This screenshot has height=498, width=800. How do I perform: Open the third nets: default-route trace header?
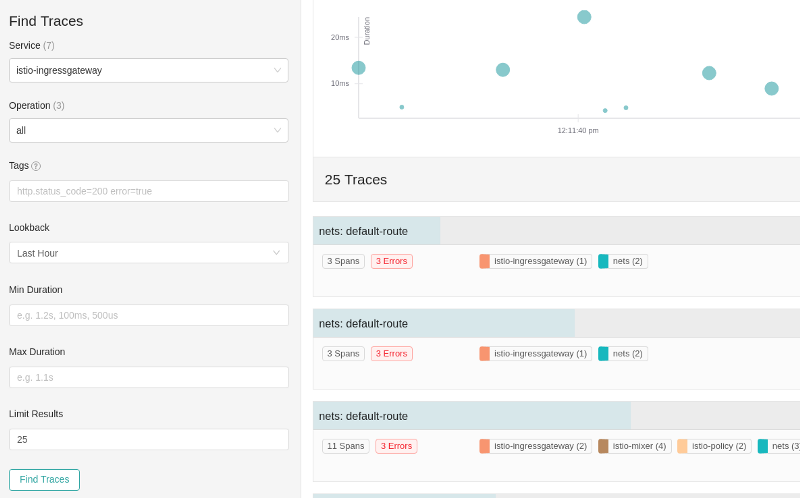[x=363, y=416]
